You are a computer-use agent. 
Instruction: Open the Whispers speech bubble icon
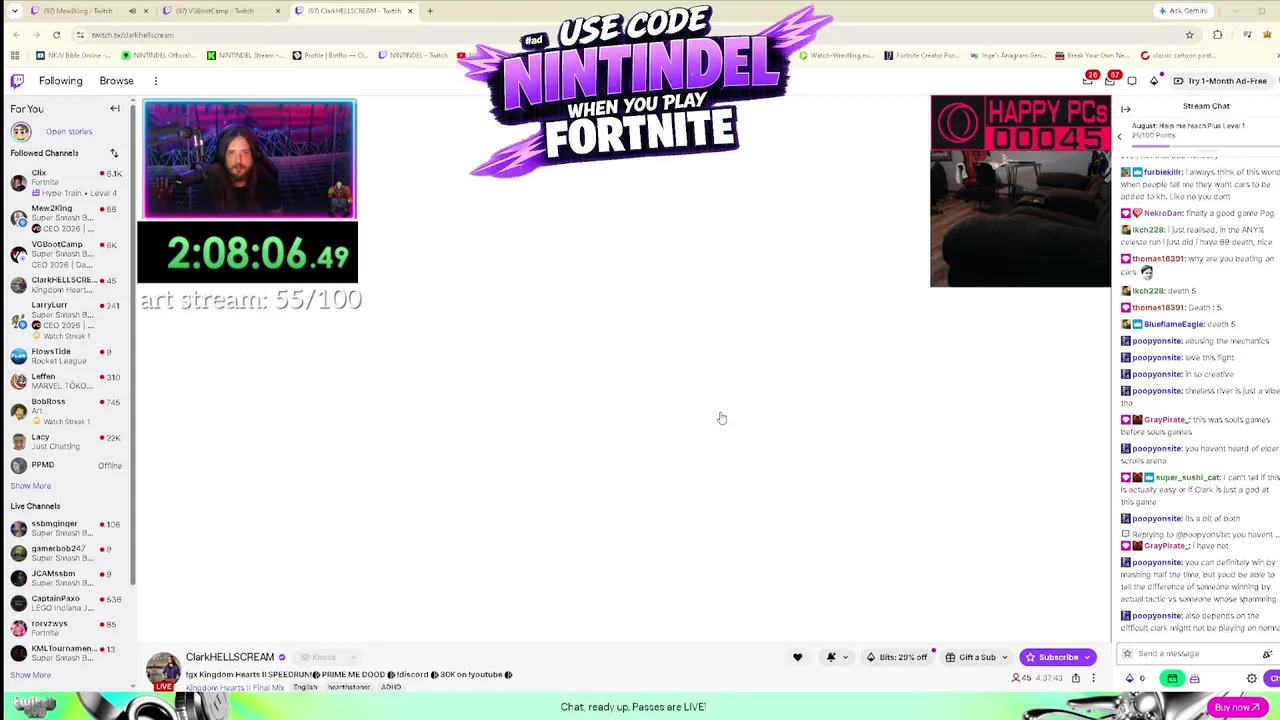coord(1132,81)
